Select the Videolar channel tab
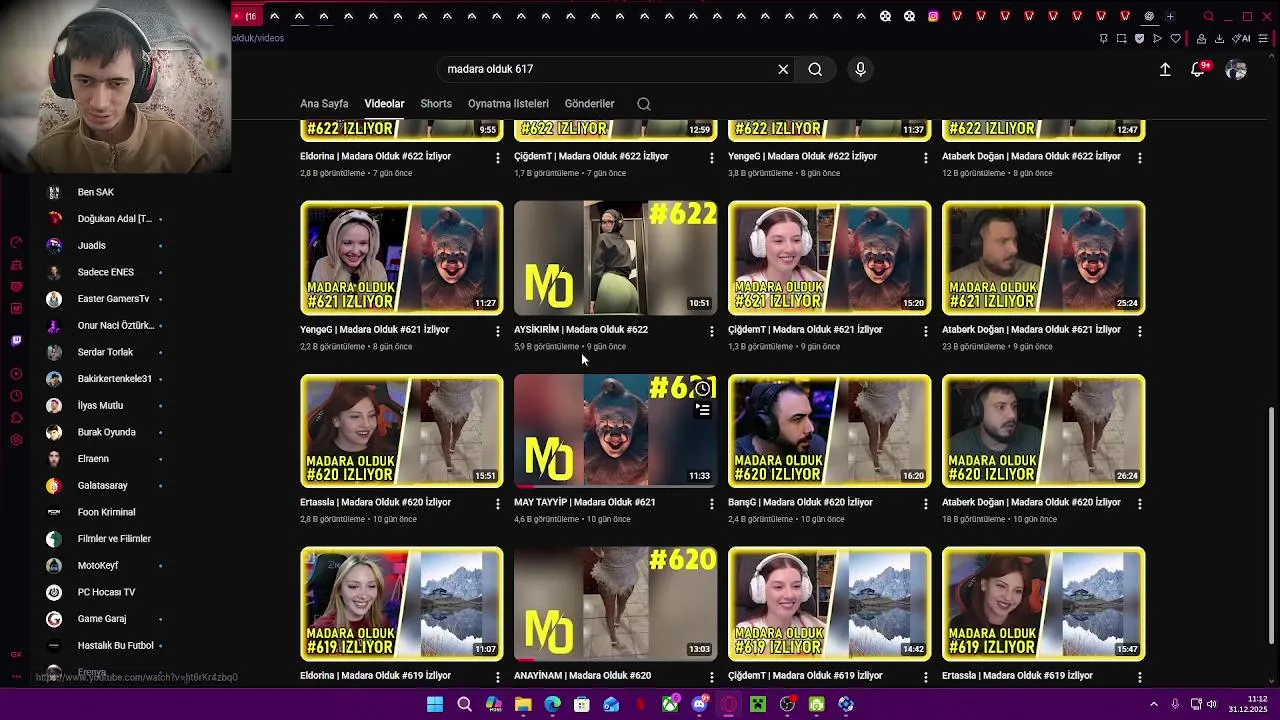The height and width of the screenshot is (720, 1280). coord(384,104)
